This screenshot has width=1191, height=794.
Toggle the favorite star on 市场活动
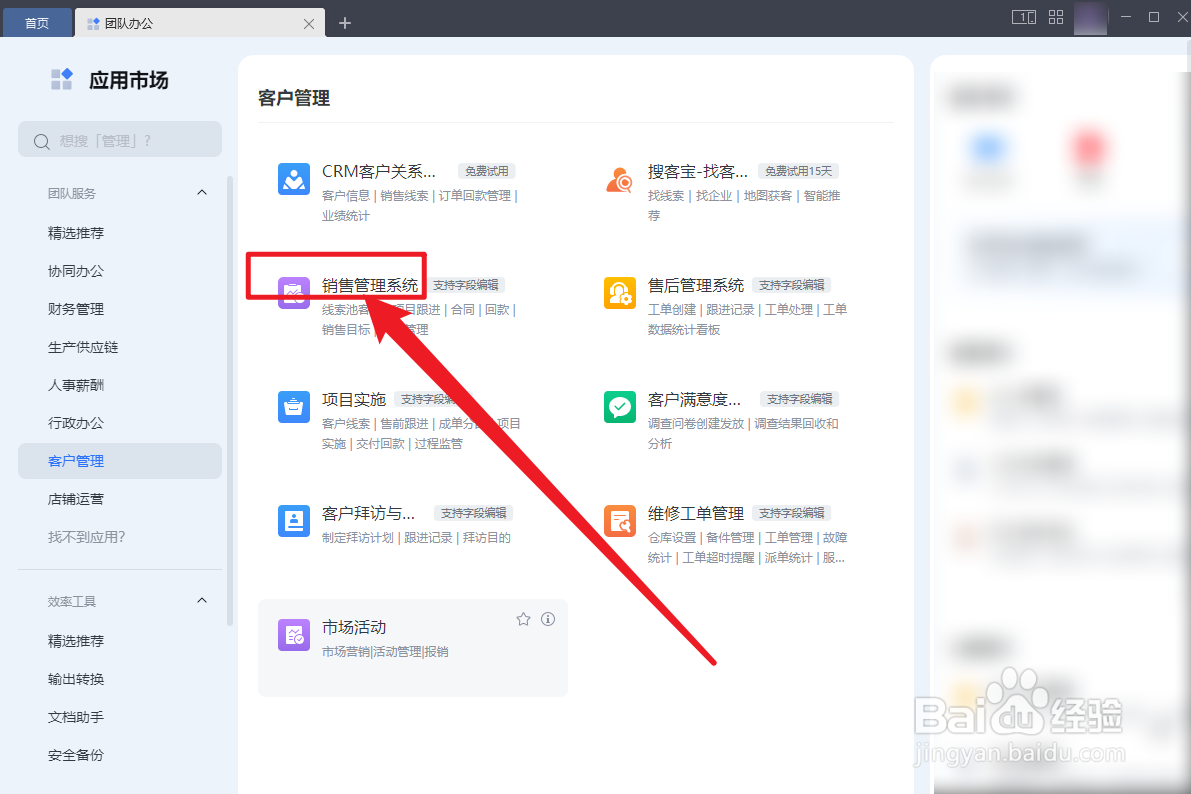click(x=523, y=619)
